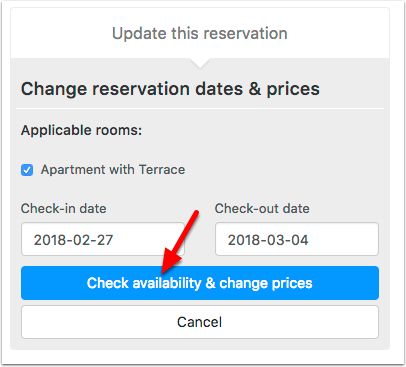The image size is (406, 367).
Task: Click the word 'Terrace' beside the checkbox
Action: pyautogui.click(x=162, y=170)
